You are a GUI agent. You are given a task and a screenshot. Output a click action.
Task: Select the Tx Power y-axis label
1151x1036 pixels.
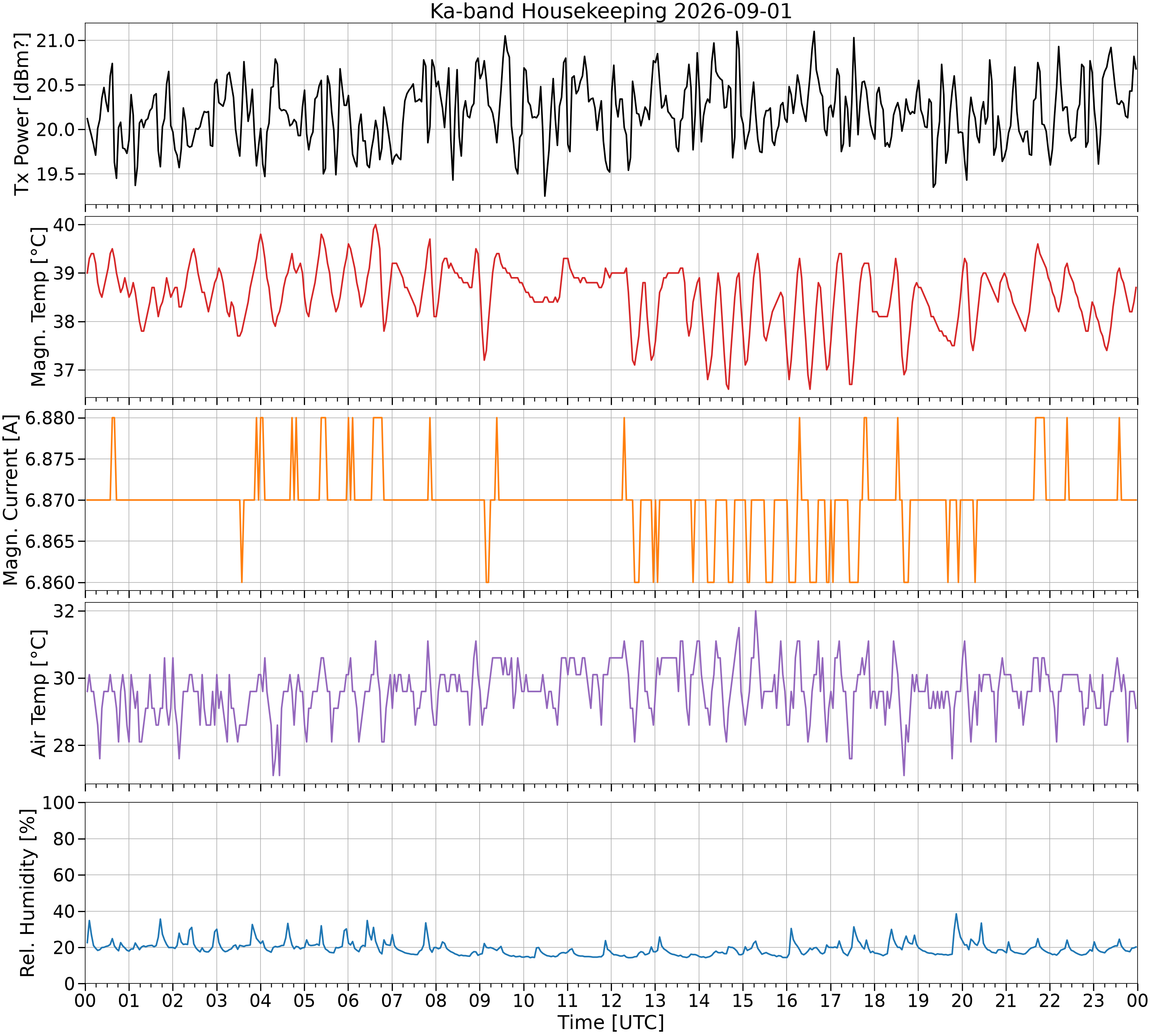click(21, 114)
